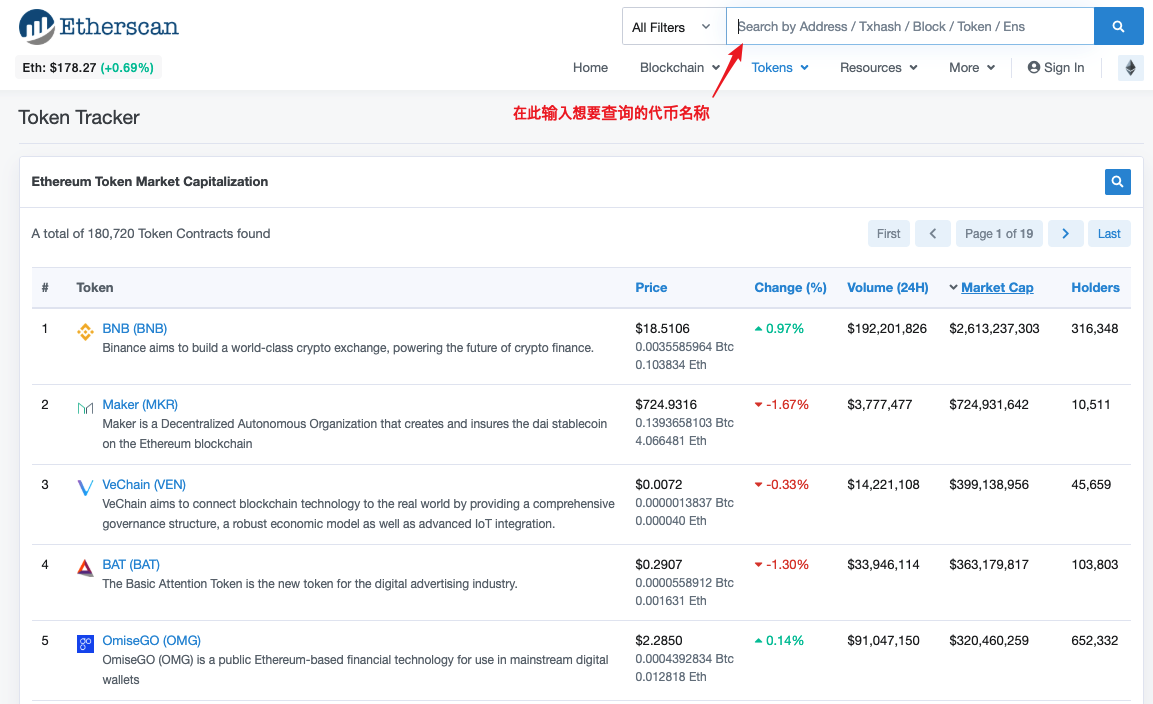Click BNB market cap $2,613,237,303

click(994, 329)
